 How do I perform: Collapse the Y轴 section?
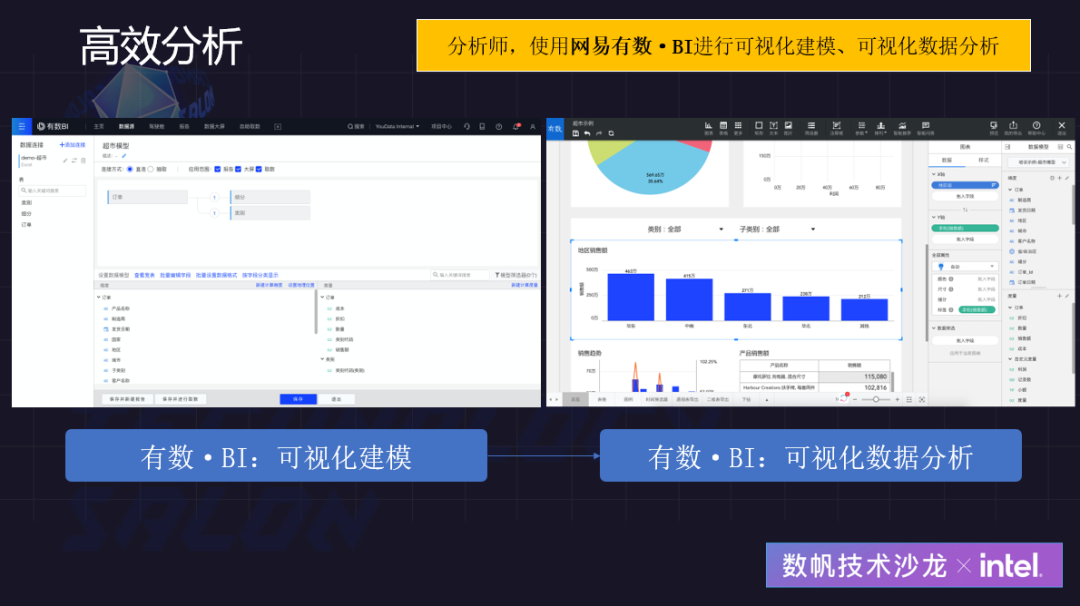(934, 218)
